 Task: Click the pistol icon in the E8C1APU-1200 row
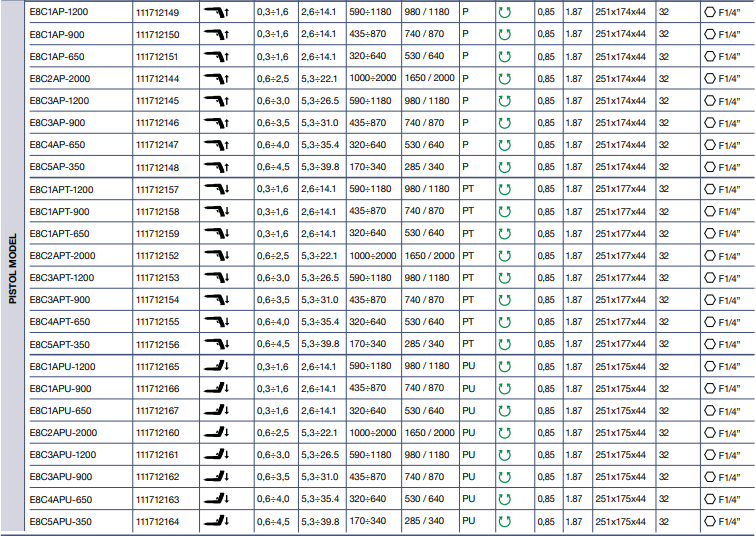[x=216, y=366]
